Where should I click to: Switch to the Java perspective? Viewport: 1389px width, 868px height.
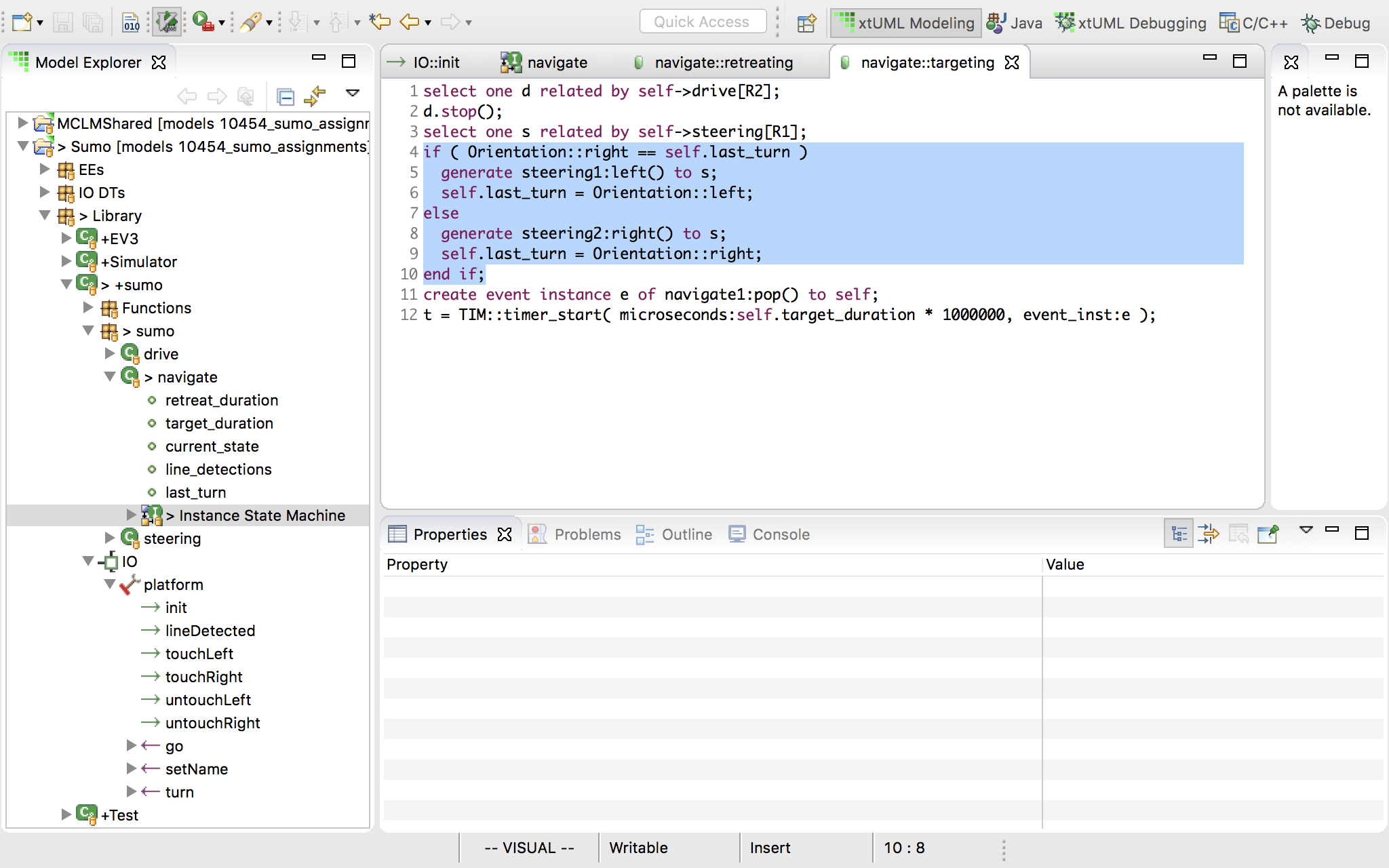1015,23
